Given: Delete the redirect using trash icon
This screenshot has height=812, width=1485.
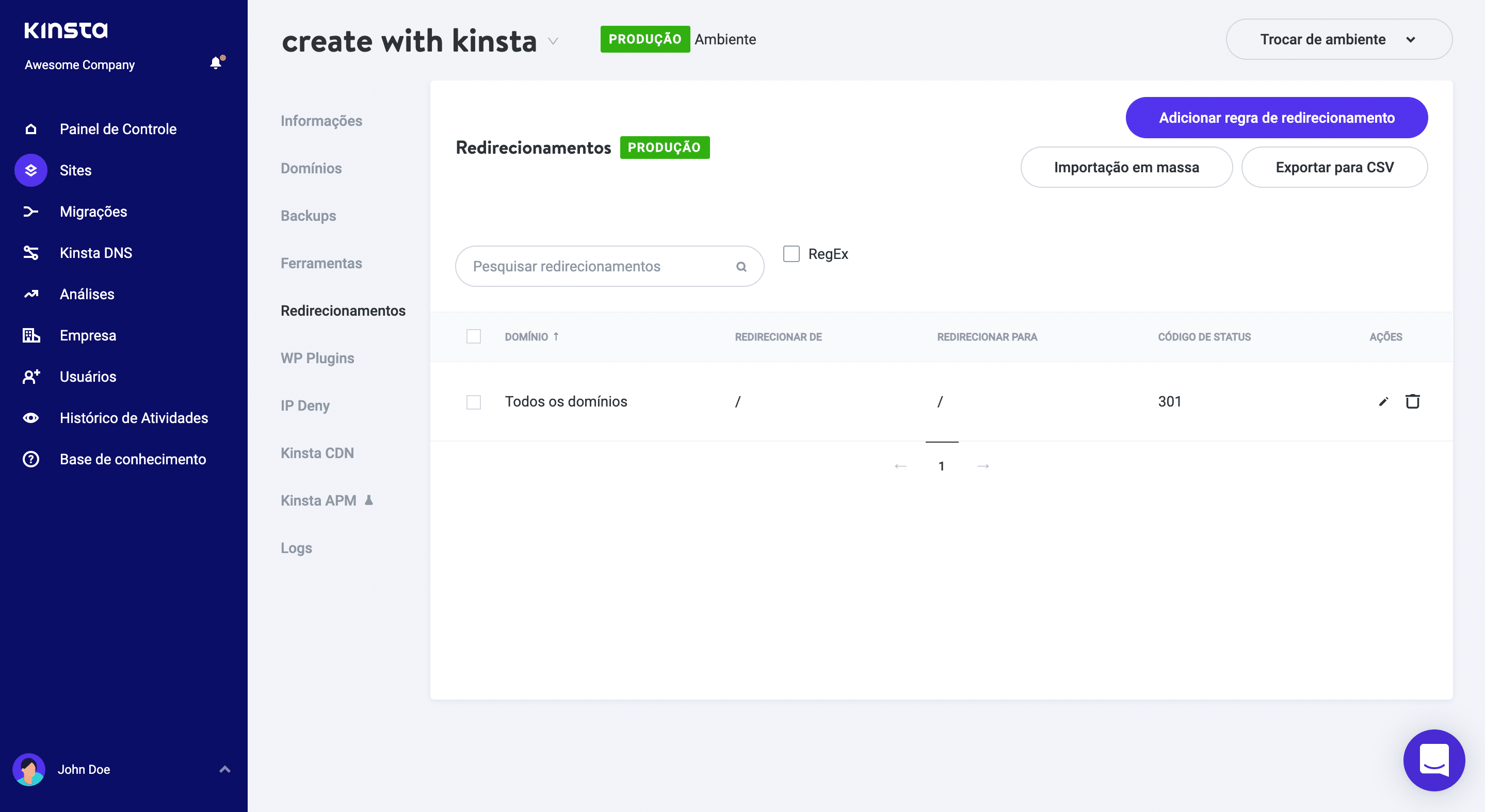Looking at the screenshot, I should point(1412,401).
